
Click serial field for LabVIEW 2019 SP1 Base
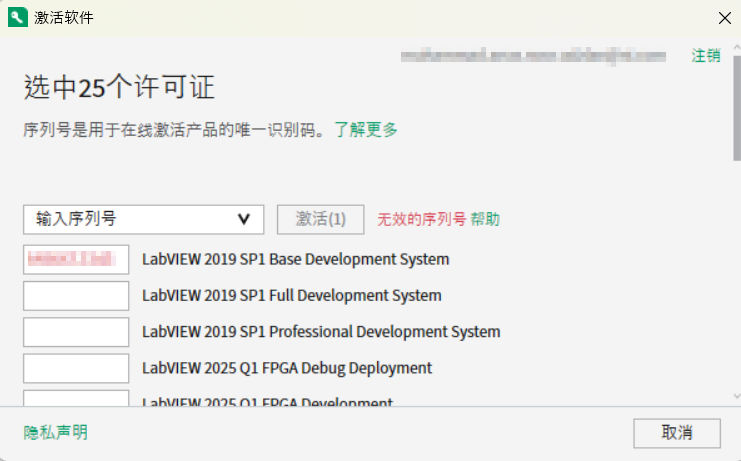click(76, 260)
